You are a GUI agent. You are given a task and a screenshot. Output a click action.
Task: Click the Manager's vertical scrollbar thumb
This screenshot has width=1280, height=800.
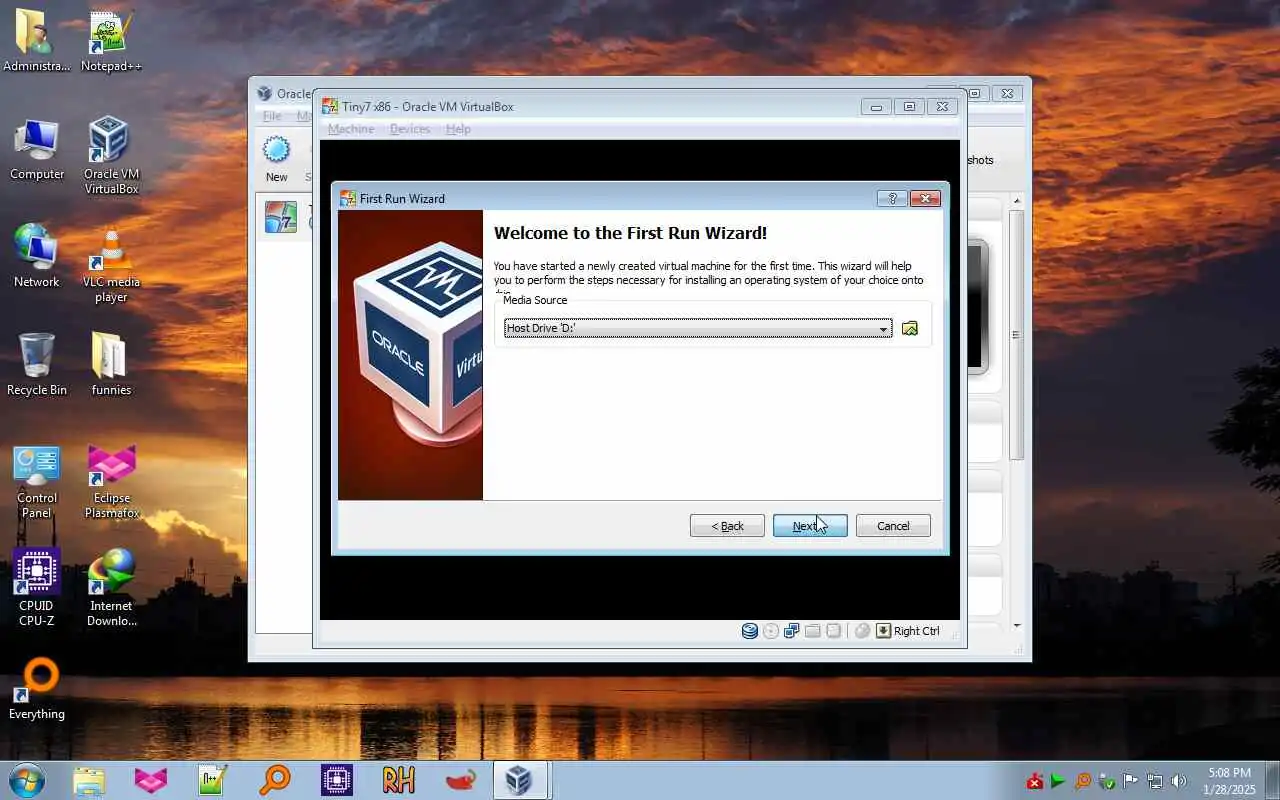[x=1017, y=335]
